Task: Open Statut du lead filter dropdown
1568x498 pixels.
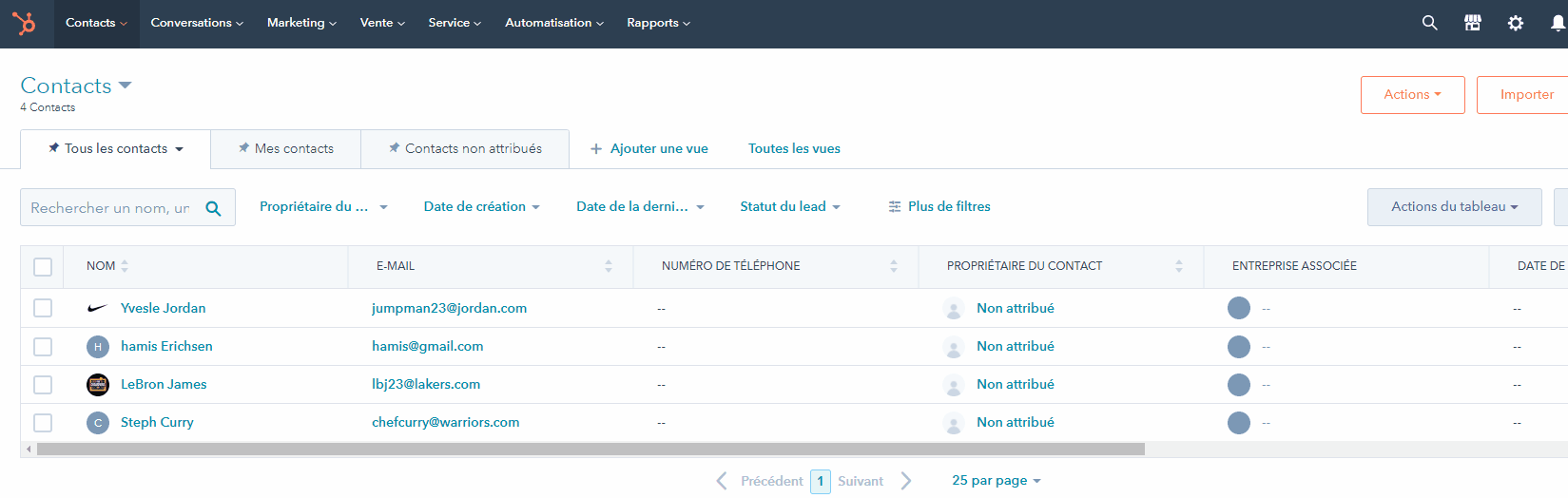Action: (x=790, y=206)
